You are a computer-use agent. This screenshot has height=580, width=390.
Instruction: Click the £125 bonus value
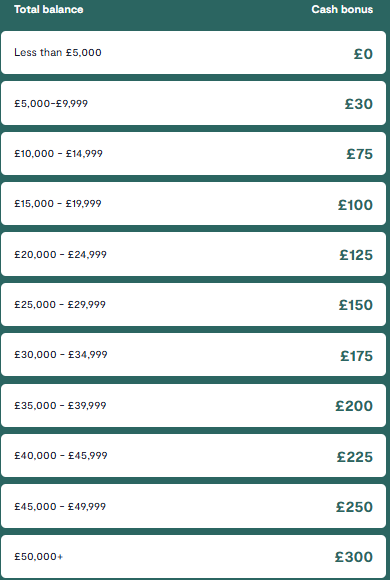coord(356,255)
